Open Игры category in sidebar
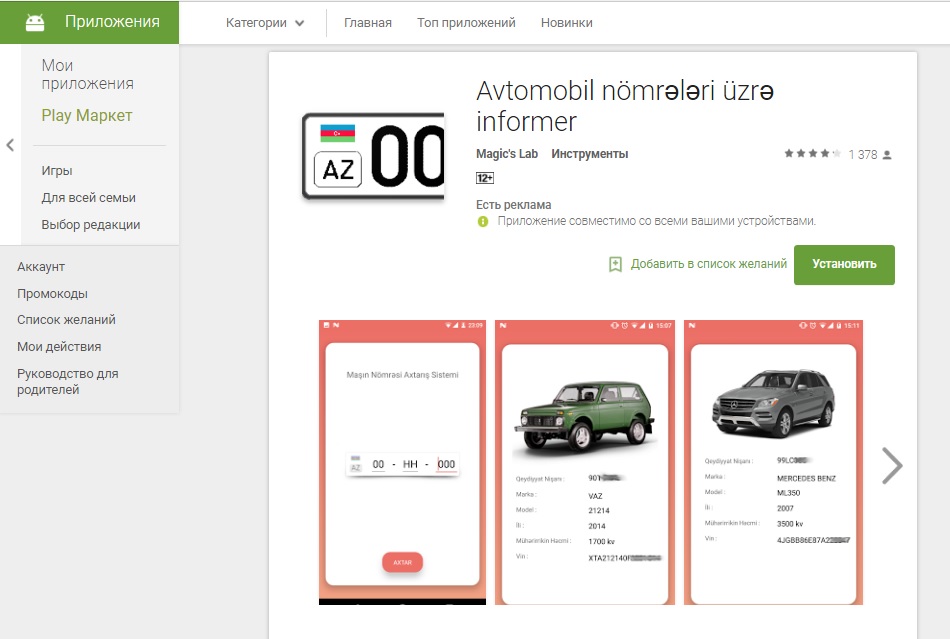 click(57, 171)
